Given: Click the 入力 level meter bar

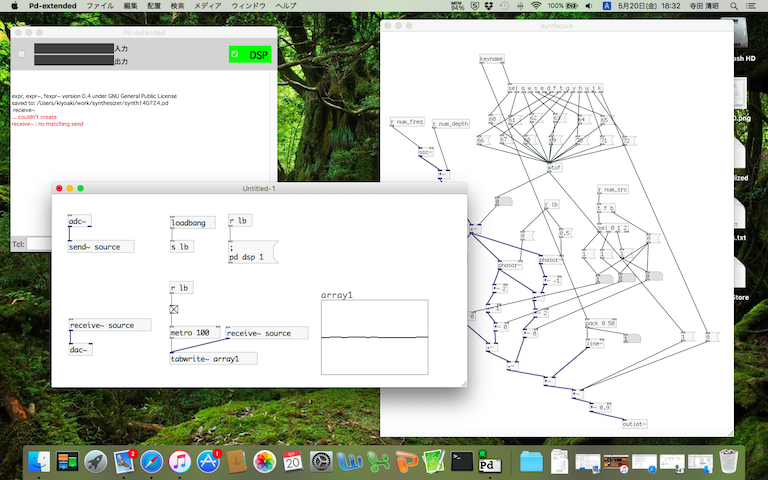Looking at the screenshot, I should 74,48.
